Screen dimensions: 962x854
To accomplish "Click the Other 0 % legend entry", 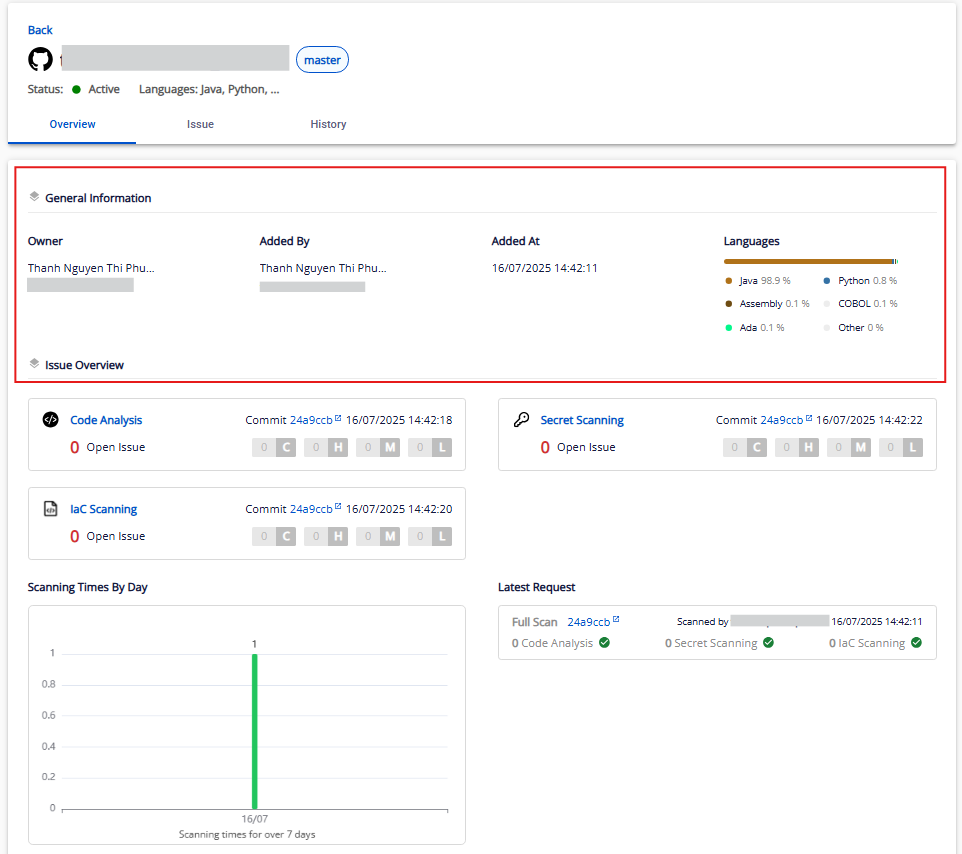I will click(x=854, y=328).
